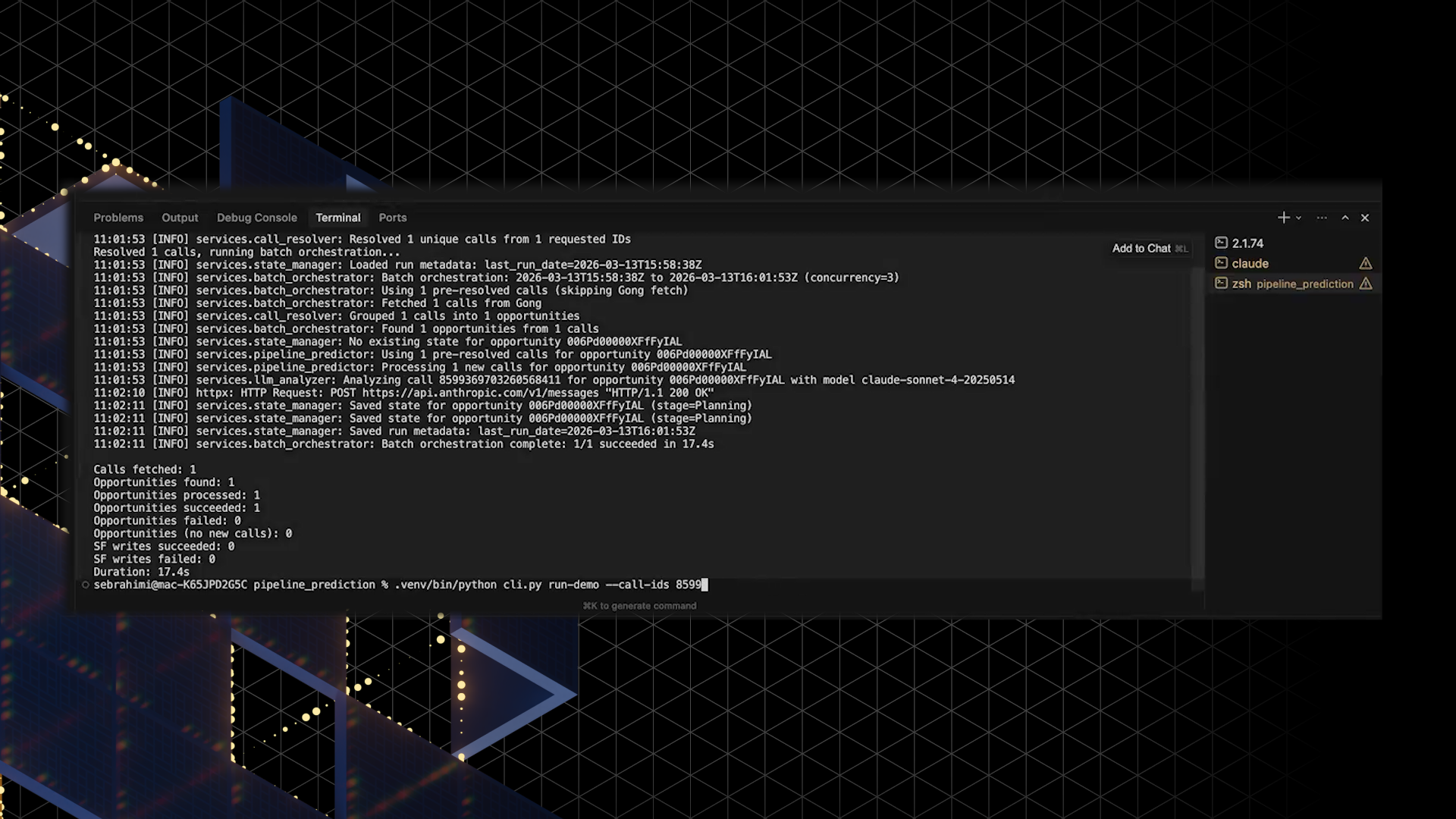Click the terminal icon of 2.1.74 entry
The width and height of the screenshot is (1456, 819).
[1221, 243]
